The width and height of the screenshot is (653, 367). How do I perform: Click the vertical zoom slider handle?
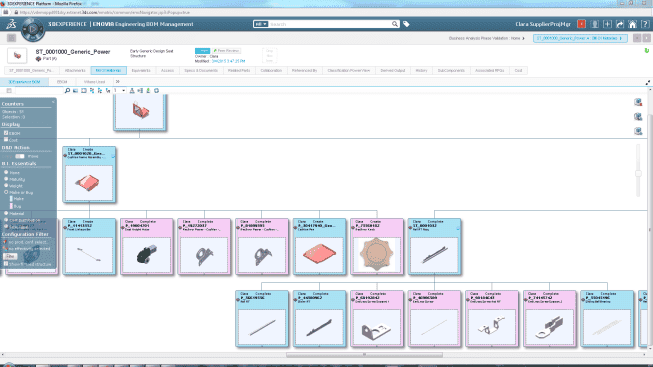[638, 173]
